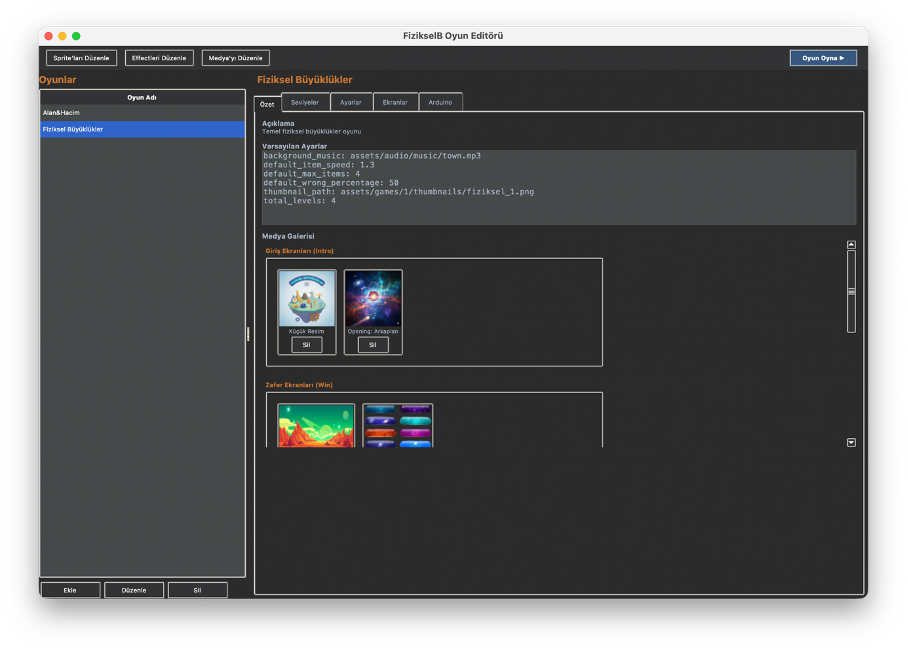This screenshot has width=908, height=650.
Task: Delete "Küçük Resim" with its Sil button
Action: coord(306,344)
